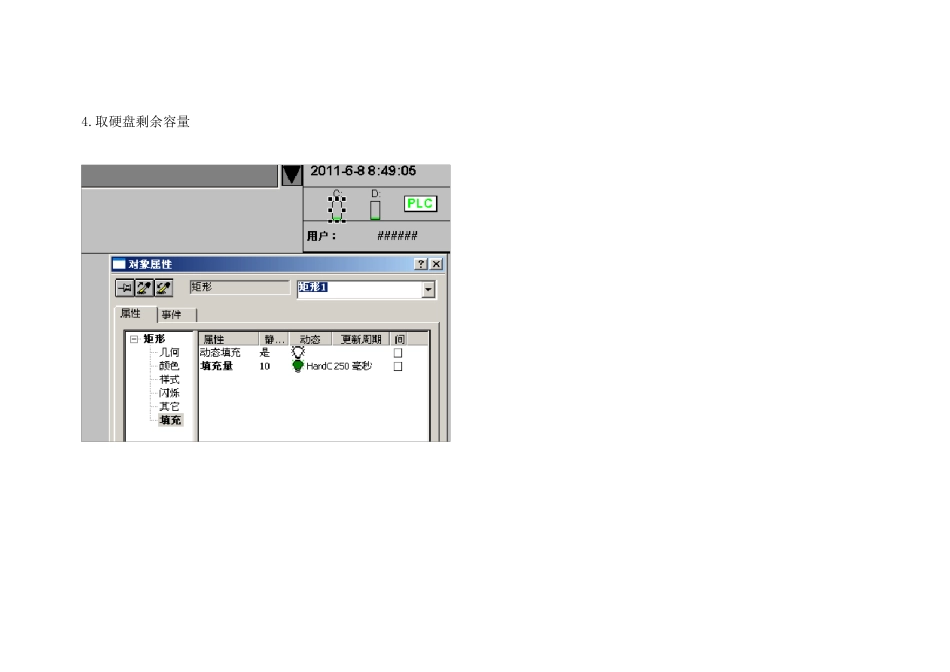Click the green PLC indicator
This screenshot has width=950, height=672.
coord(420,204)
